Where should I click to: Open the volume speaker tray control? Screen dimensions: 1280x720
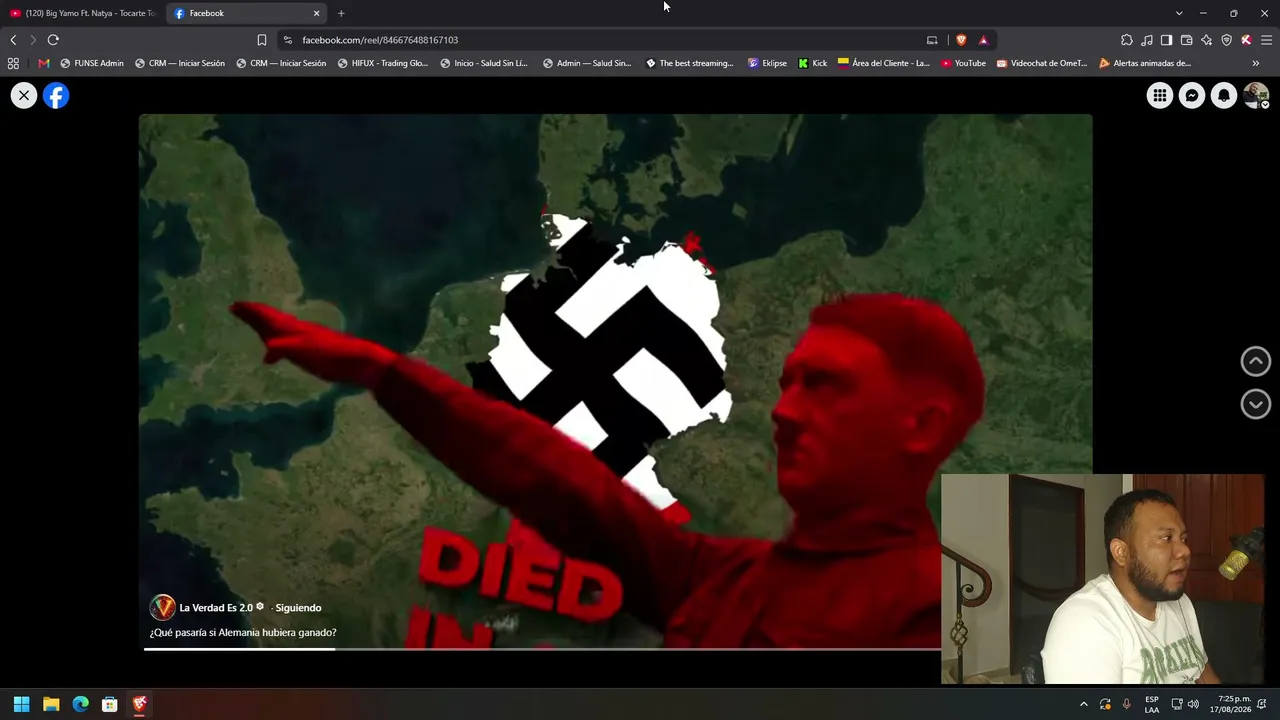(1193, 704)
